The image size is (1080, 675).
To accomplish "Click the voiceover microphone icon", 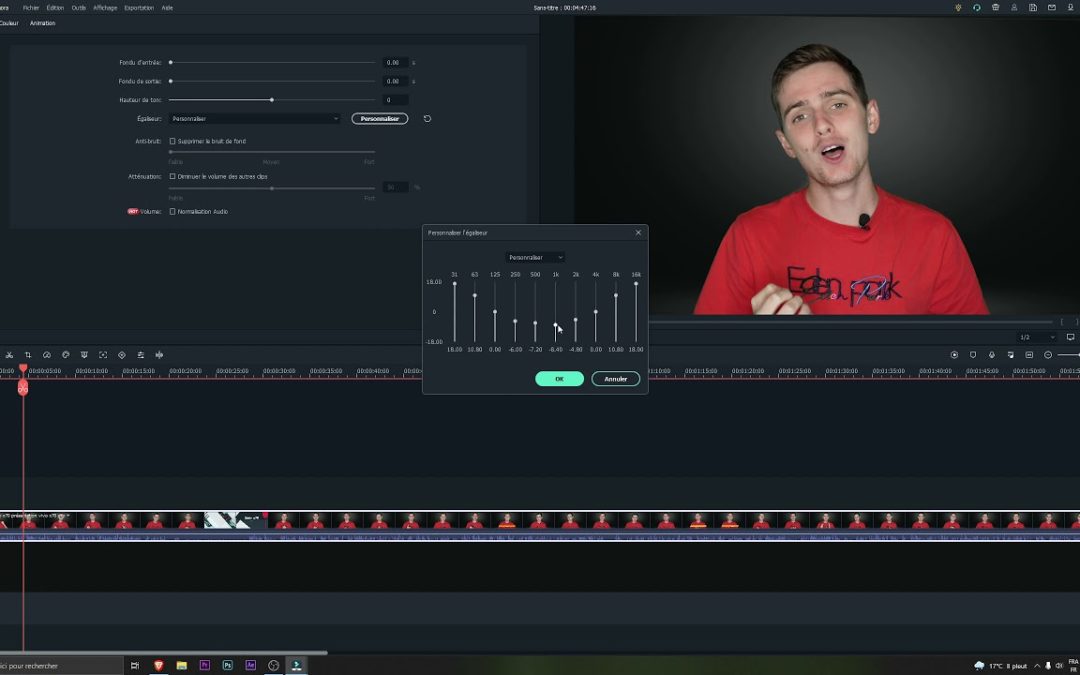I will tap(992, 355).
